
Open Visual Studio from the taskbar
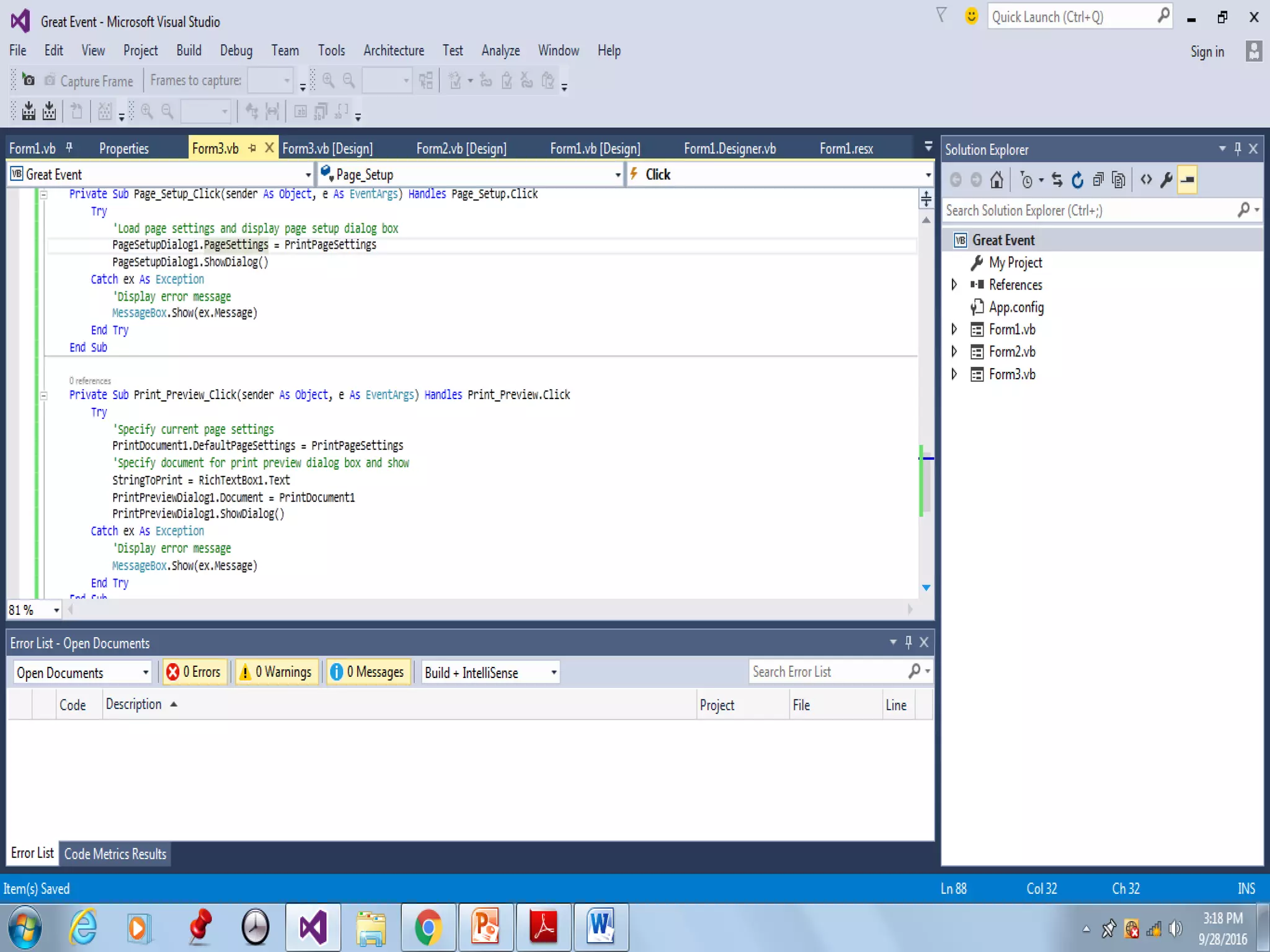[x=313, y=927]
